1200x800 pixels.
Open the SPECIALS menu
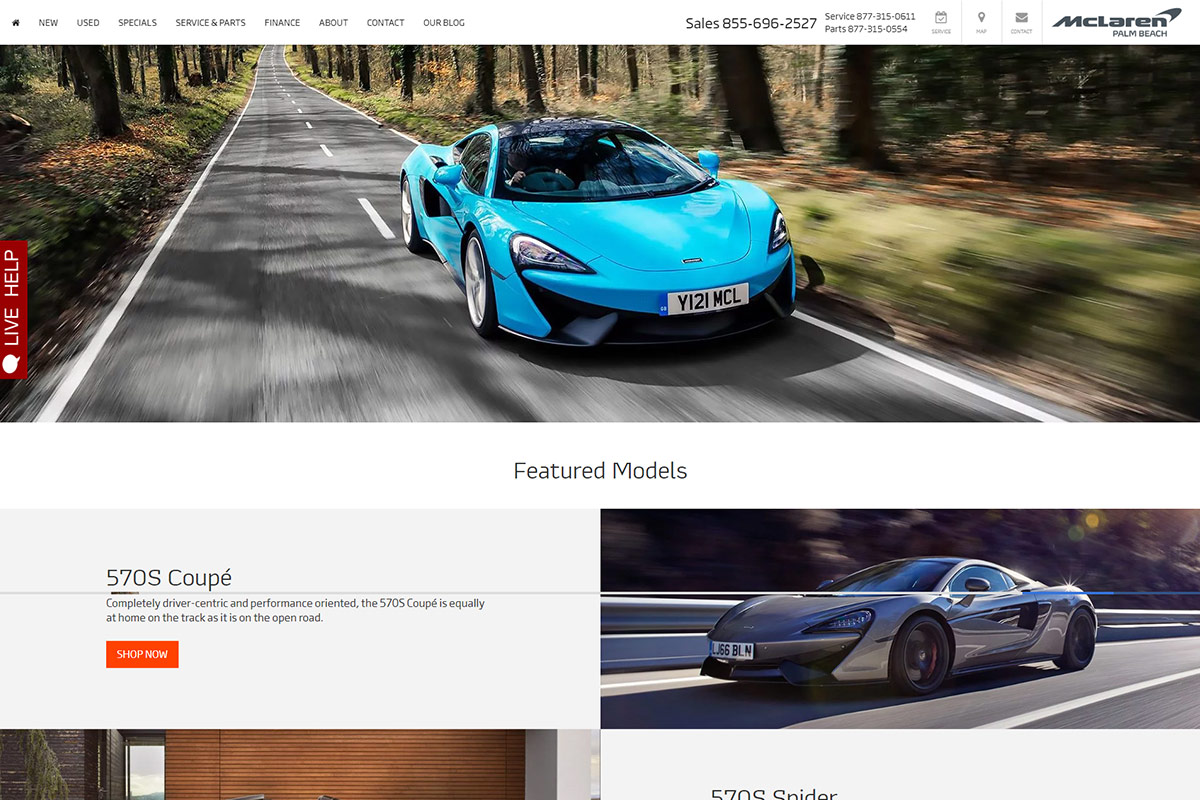click(137, 23)
